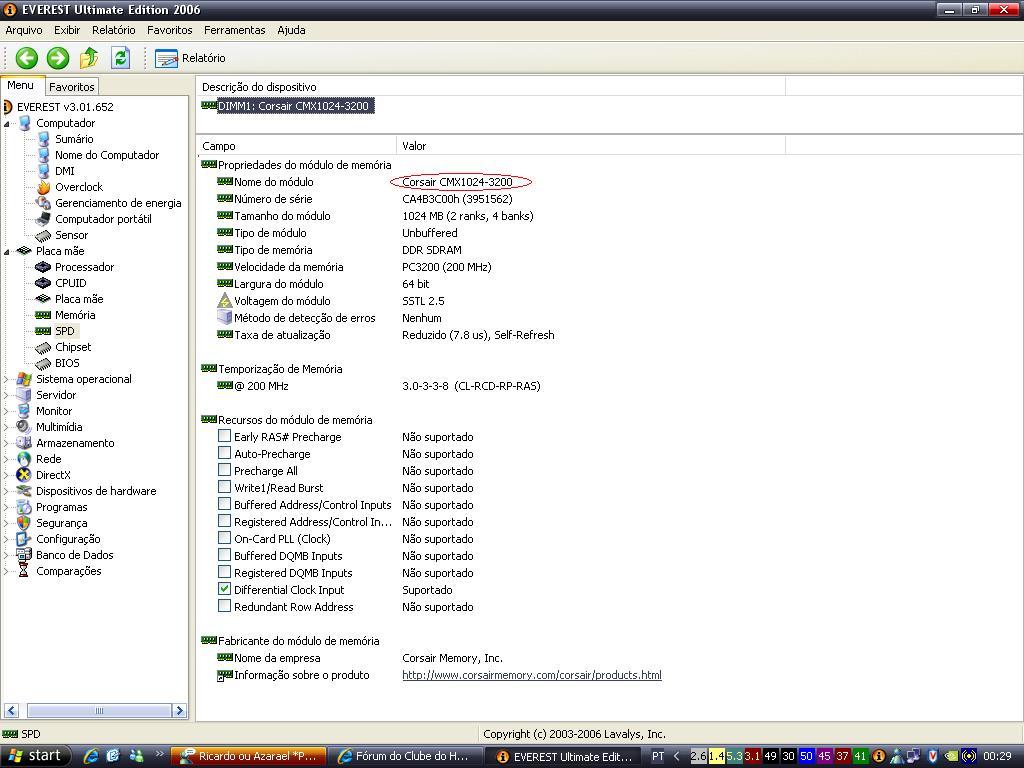Screen dimensions: 1024x768
Task: Open the Favoritos menu in menu bar
Action: pos(169,30)
